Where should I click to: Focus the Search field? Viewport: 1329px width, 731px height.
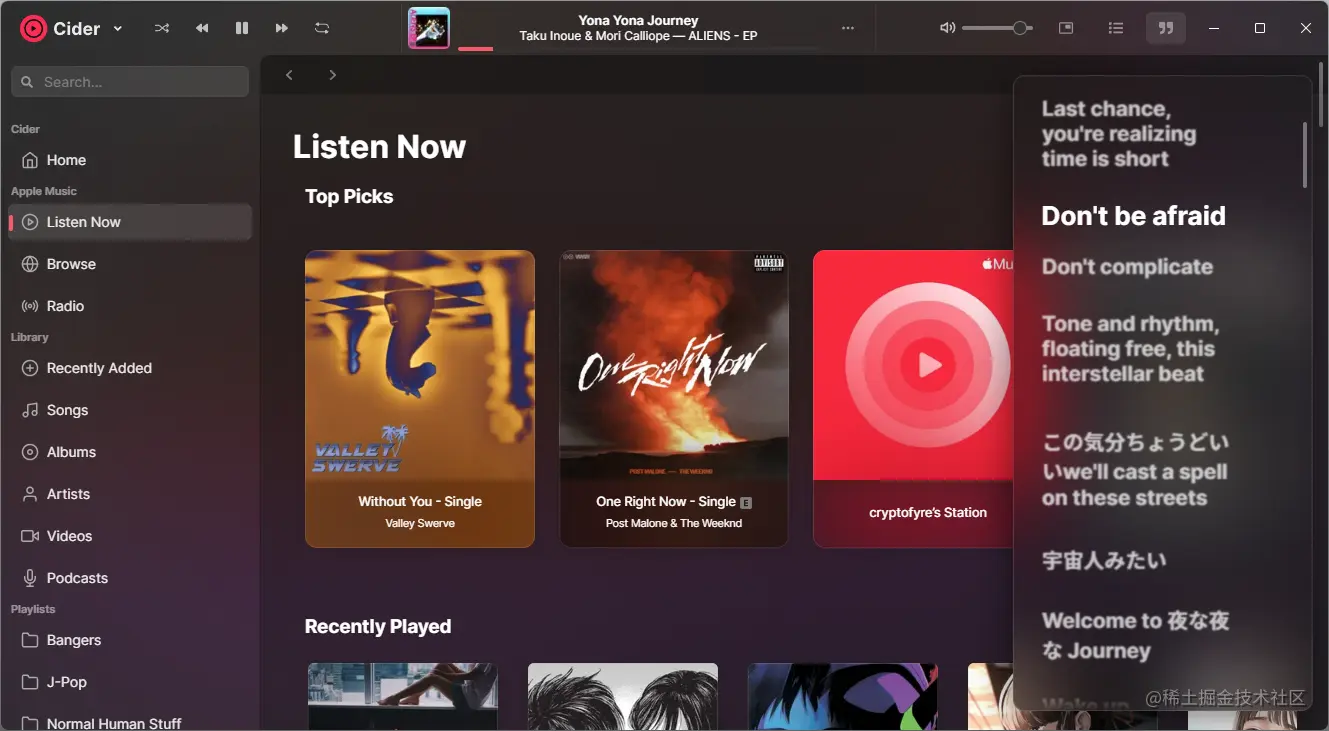[x=130, y=82]
